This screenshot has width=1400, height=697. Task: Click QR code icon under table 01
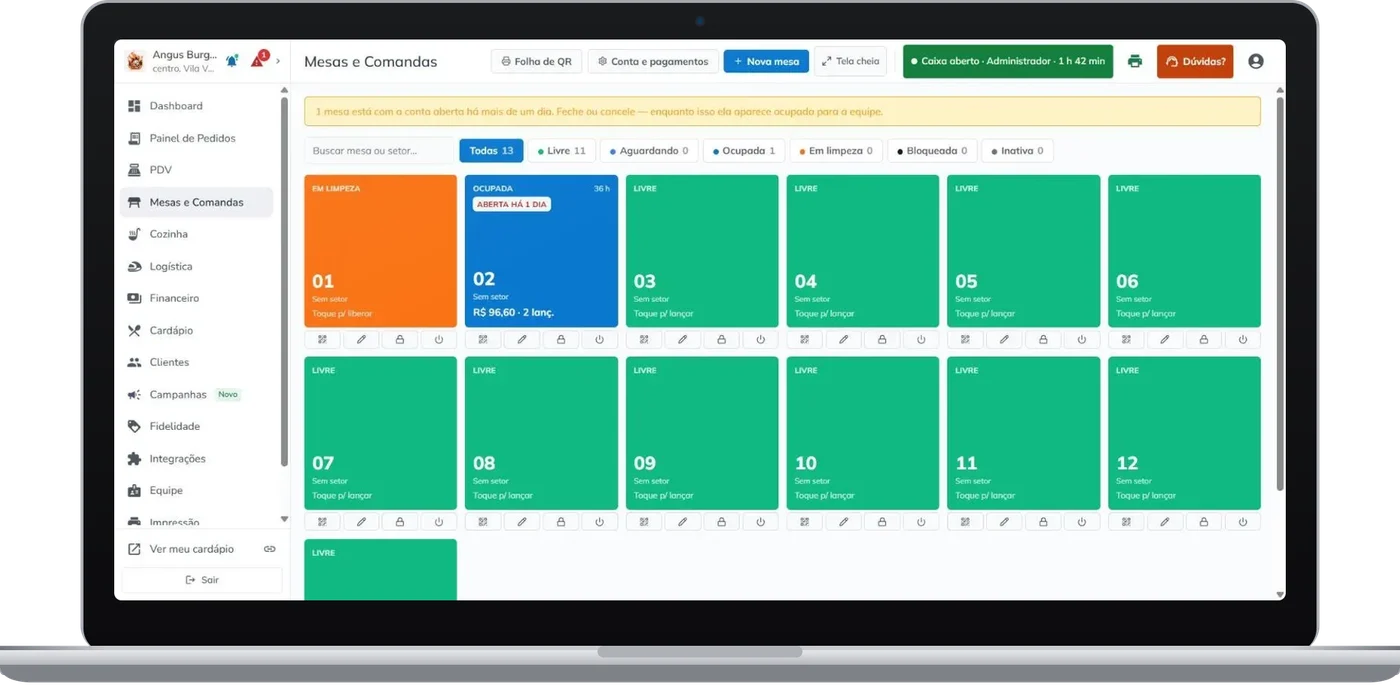click(x=323, y=340)
